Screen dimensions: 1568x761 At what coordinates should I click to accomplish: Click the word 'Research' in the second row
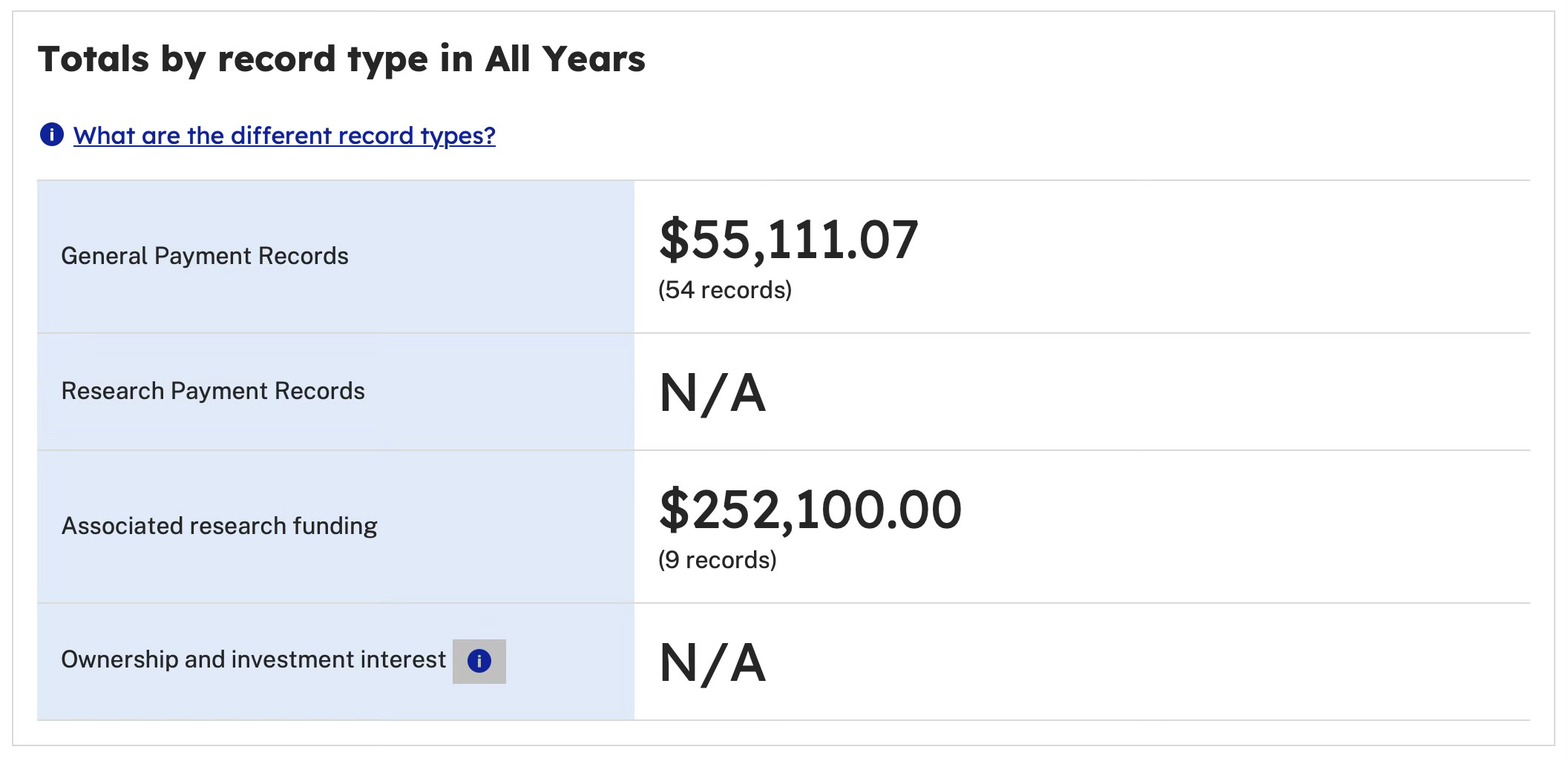[113, 391]
